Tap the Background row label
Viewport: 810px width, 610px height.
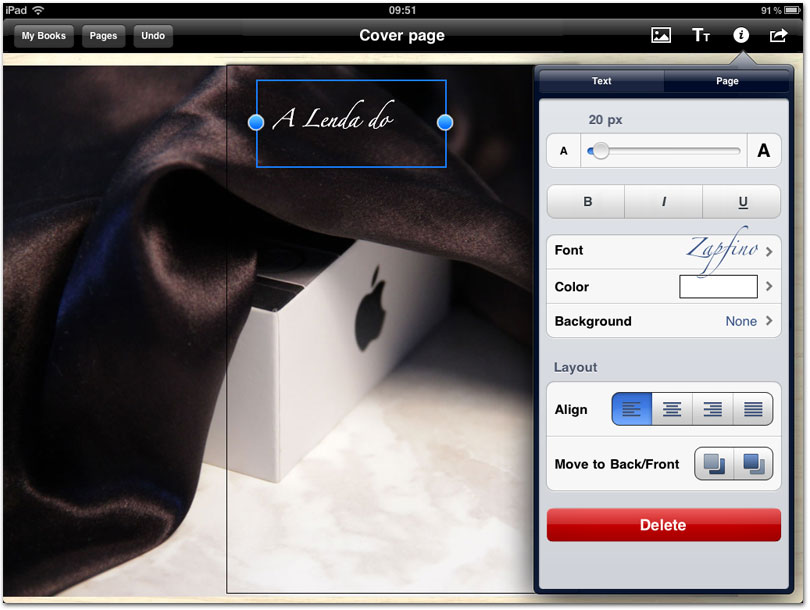pos(593,321)
